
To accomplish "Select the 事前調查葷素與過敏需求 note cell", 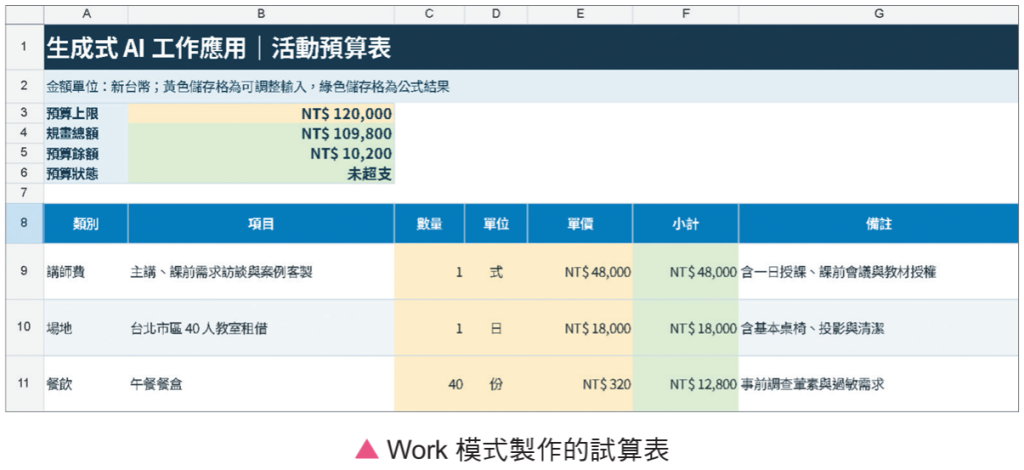I will (x=878, y=384).
